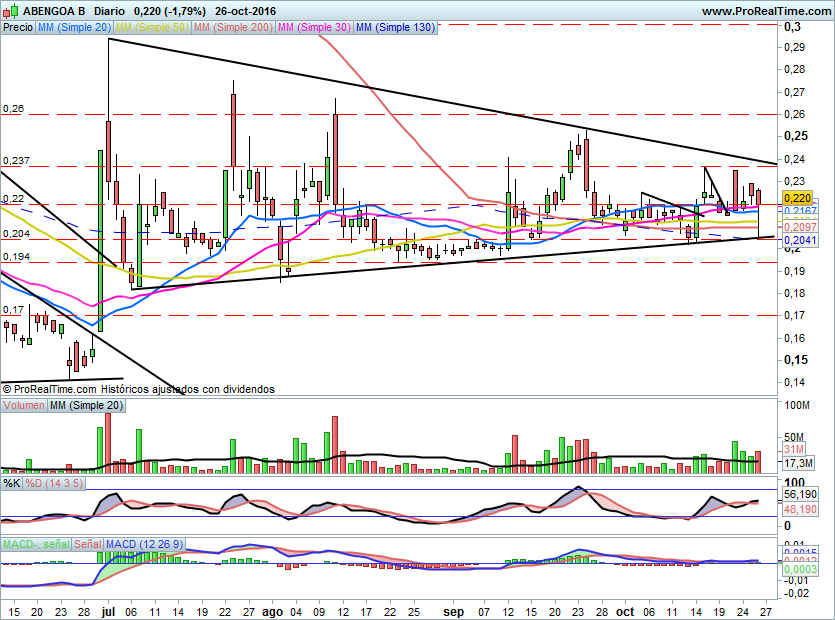The image size is (835, 620).
Task: Click the volume MM (Simple 20) label
Action: 86,405
